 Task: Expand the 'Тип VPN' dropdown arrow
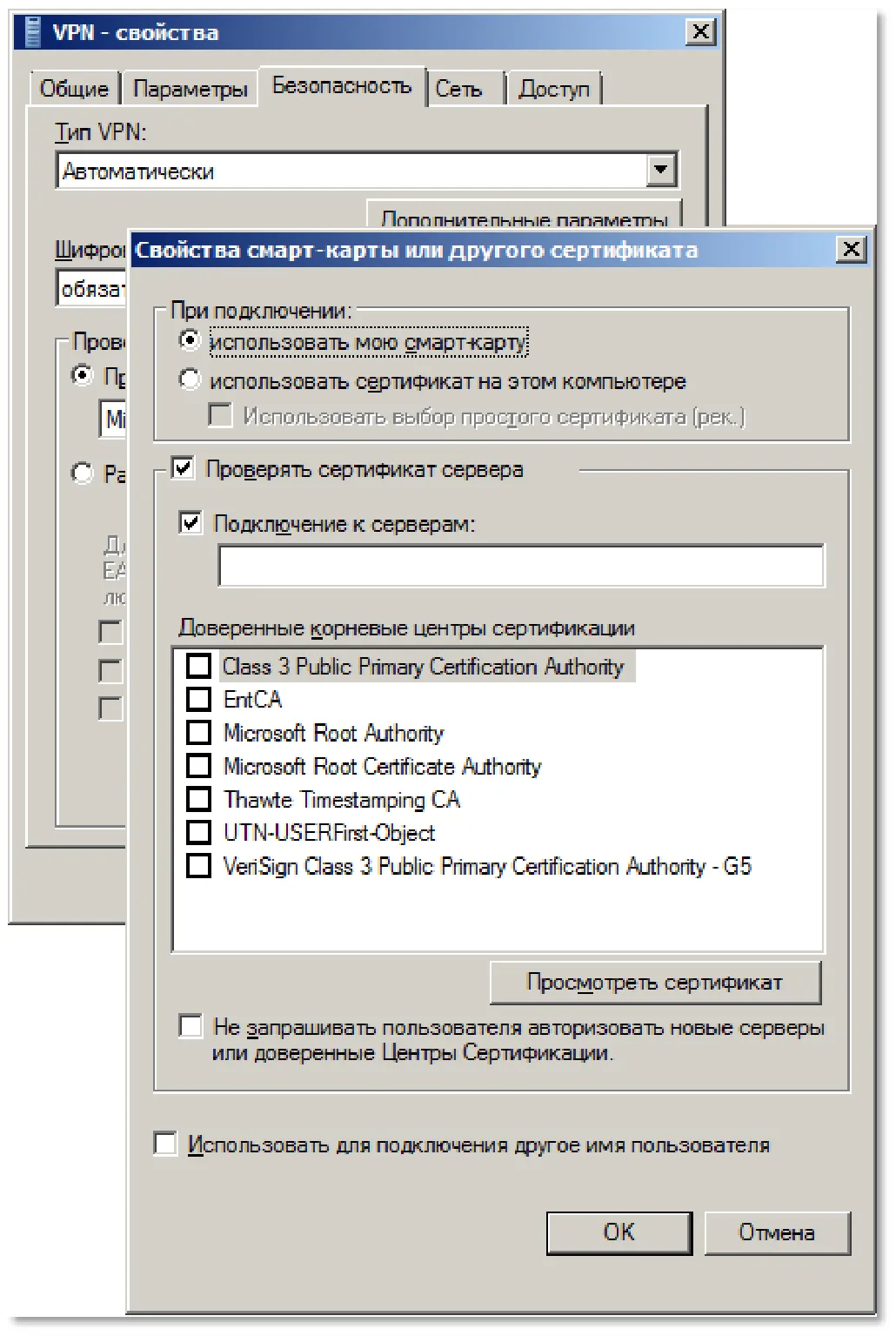coord(661,170)
